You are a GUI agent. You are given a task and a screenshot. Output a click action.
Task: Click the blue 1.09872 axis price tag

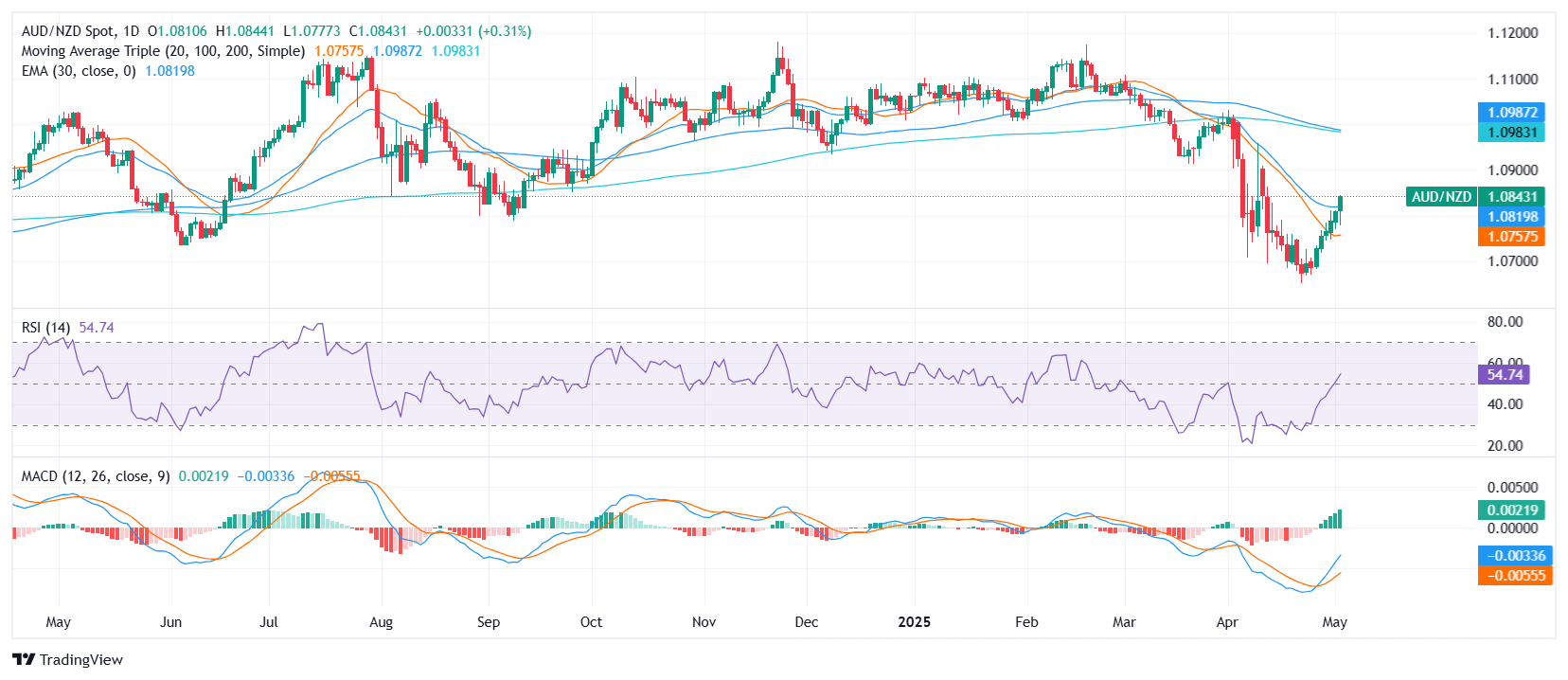(x=1511, y=113)
